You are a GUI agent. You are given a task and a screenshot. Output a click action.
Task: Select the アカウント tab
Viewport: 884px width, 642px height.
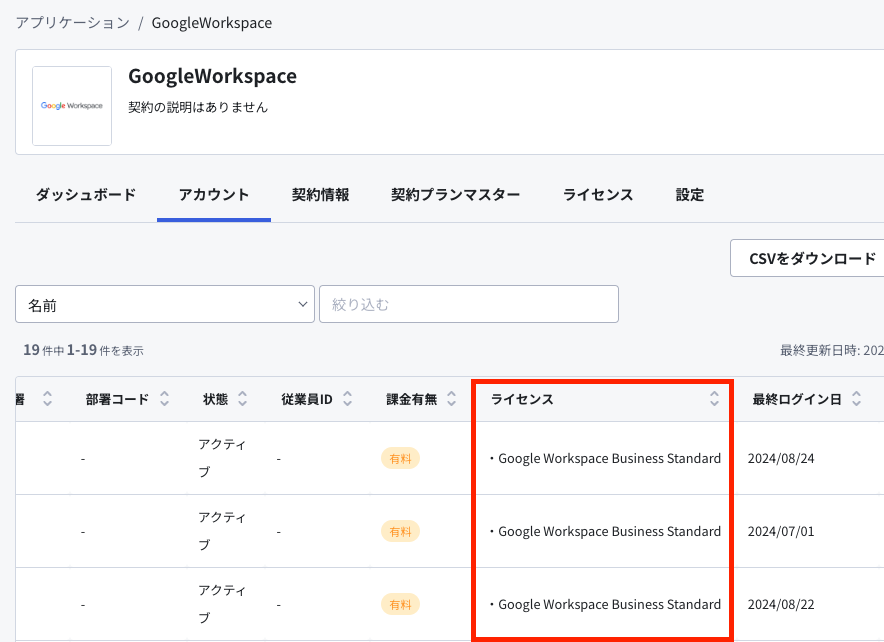214,194
